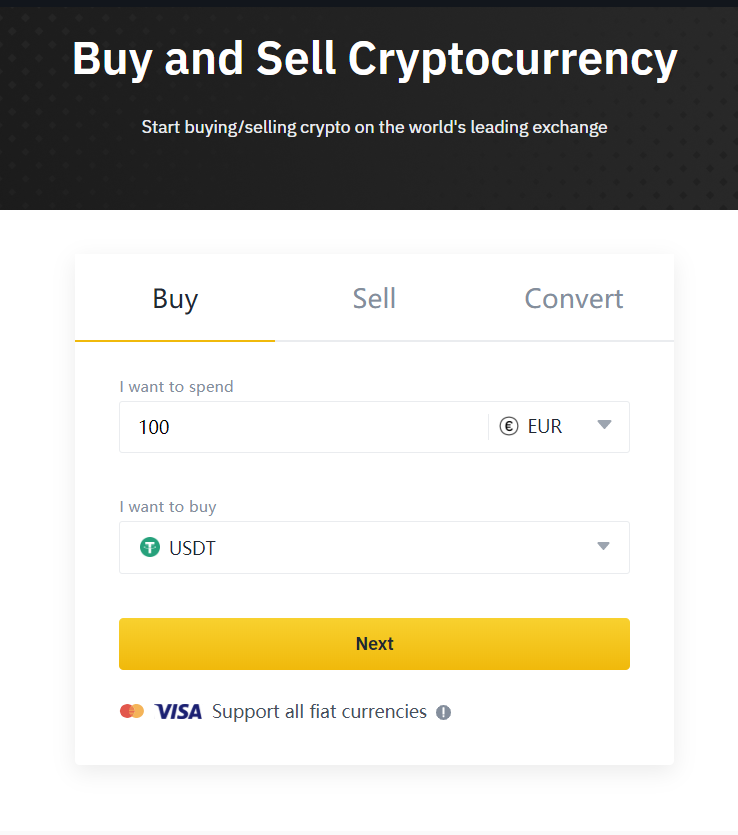Click the yellow Next button
Viewport: 738px width, 835px height.
pos(374,644)
